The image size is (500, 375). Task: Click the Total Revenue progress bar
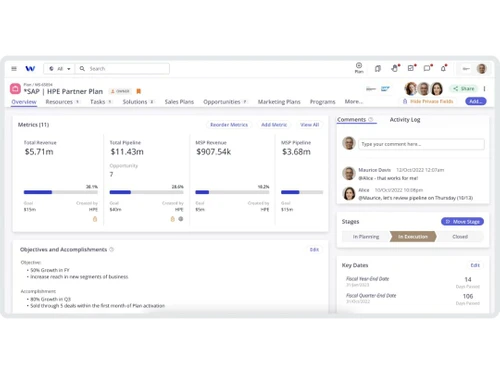pos(61,192)
